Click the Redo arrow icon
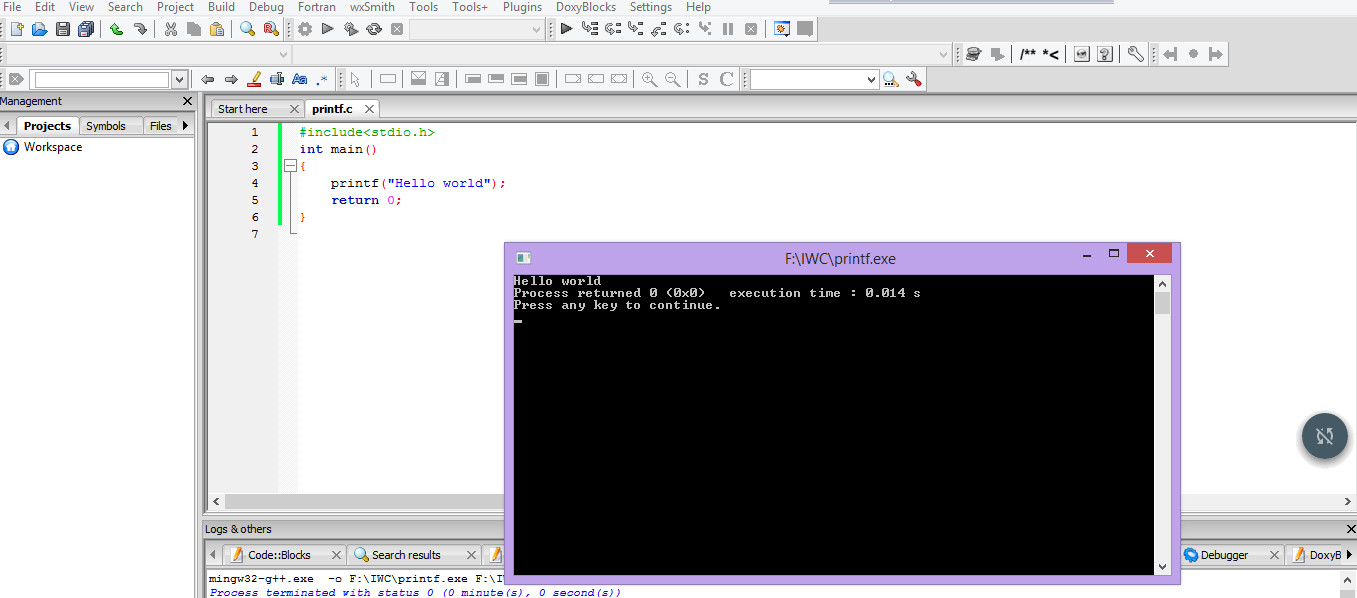Viewport: 1357px width, 598px height. 140,29
